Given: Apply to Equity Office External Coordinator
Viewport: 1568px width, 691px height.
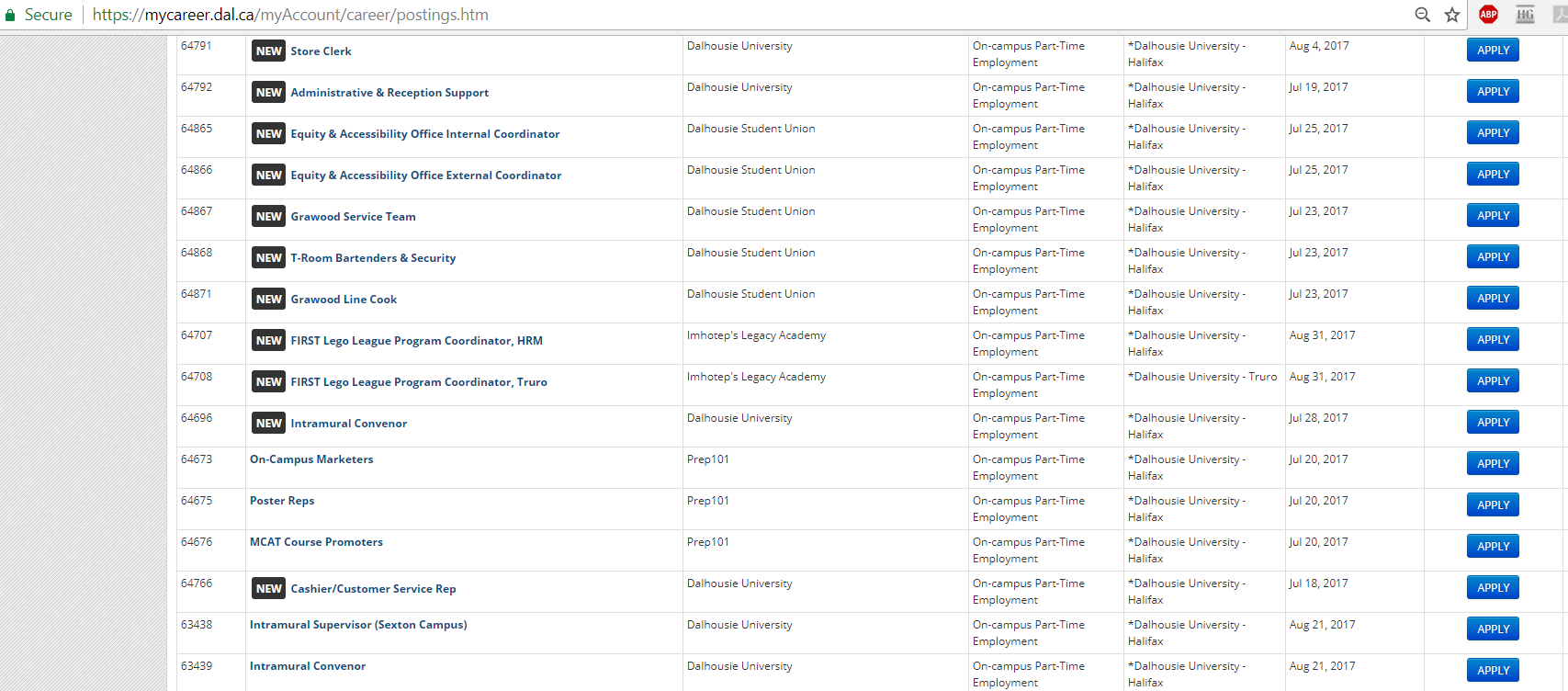Looking at the screenshot, I should coord(1493,175).
